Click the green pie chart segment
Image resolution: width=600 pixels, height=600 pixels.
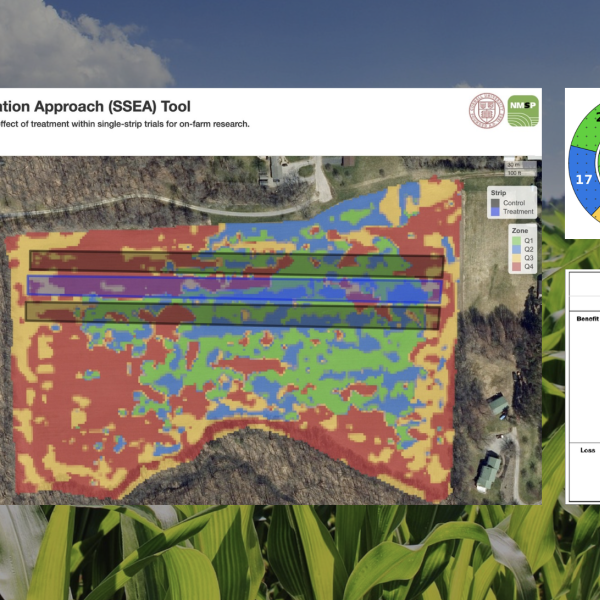tap(585, 132)
